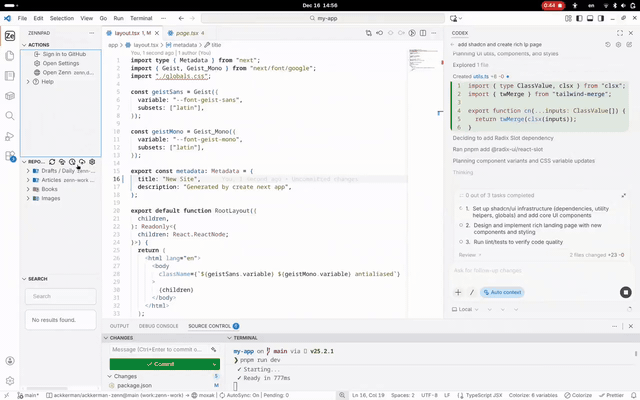Collapse the Changes group in source control
This screenshot has height=400, width=640.
(110, 376)
